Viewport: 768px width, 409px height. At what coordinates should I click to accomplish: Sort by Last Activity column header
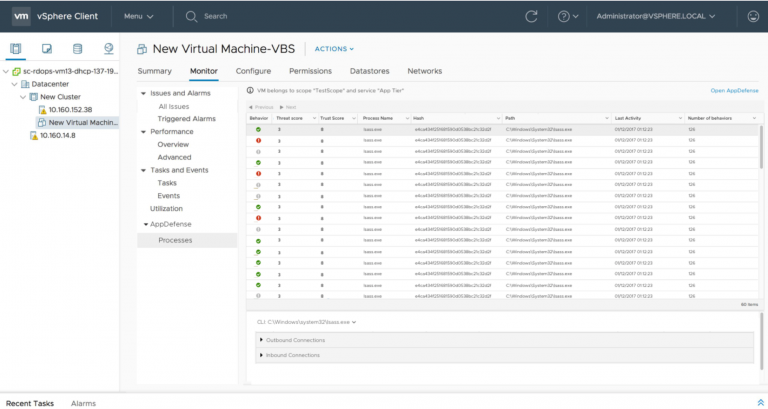click(627, 118)
